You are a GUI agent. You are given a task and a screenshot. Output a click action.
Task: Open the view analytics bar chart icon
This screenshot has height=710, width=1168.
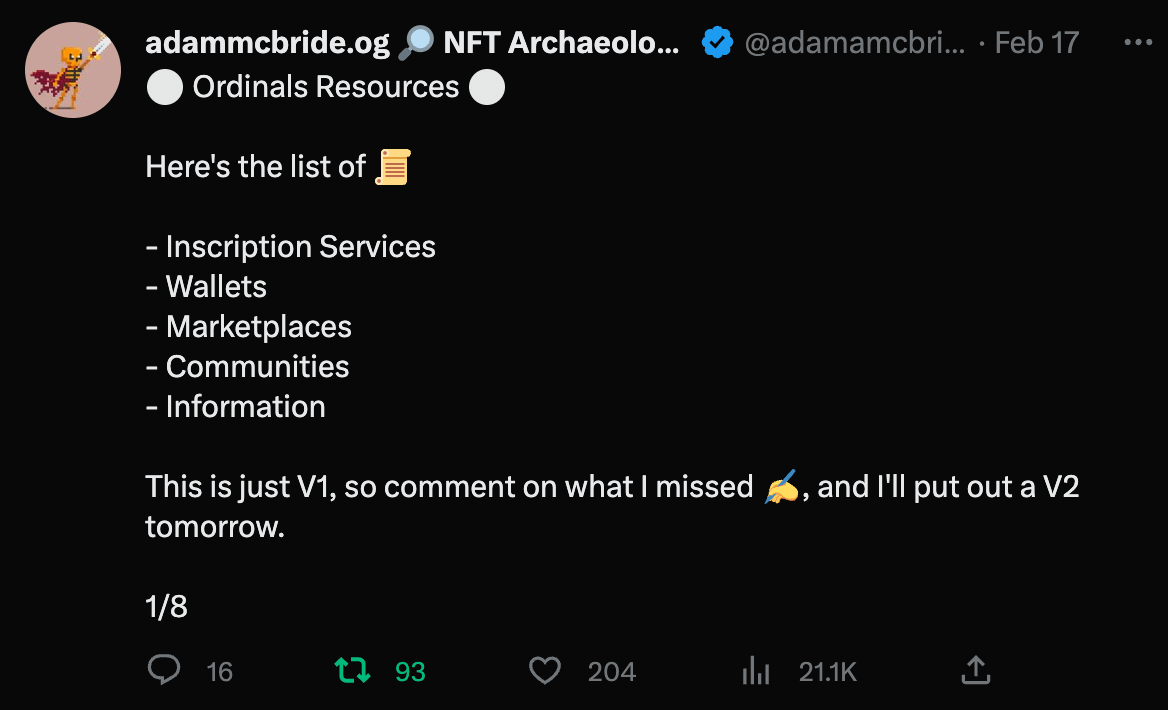[x=756, y=671]
